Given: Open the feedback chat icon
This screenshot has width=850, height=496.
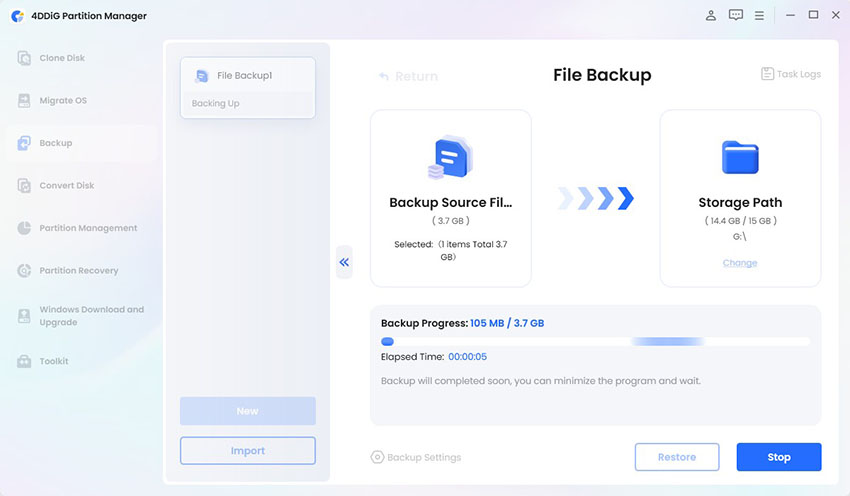Looking at the screenshot, I should [x=736, y=15].
